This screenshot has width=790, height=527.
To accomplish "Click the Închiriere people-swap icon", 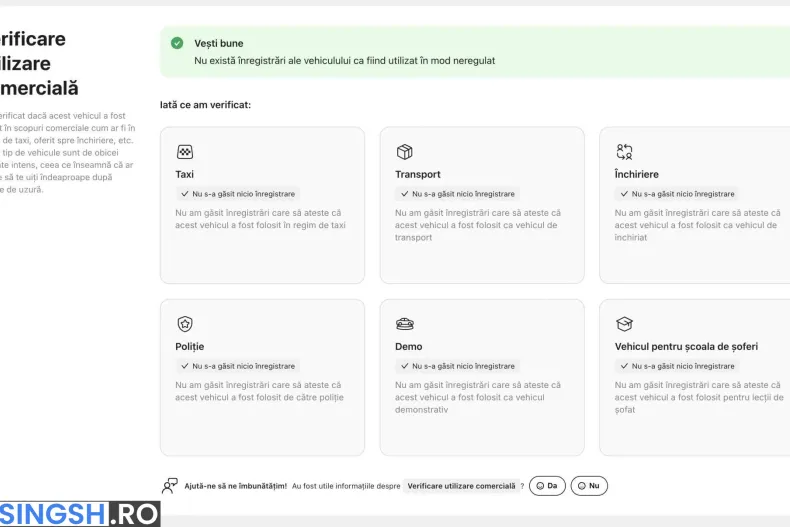I will point(624,152).
